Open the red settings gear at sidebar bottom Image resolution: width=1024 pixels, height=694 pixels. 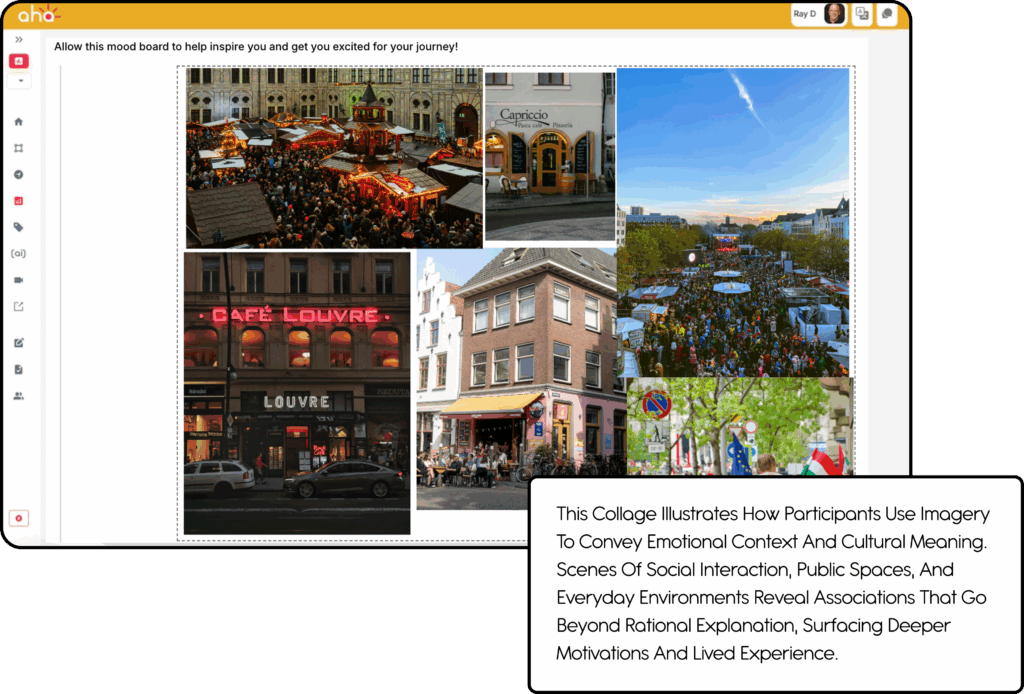pyautogui.click(x=19, y=518)
